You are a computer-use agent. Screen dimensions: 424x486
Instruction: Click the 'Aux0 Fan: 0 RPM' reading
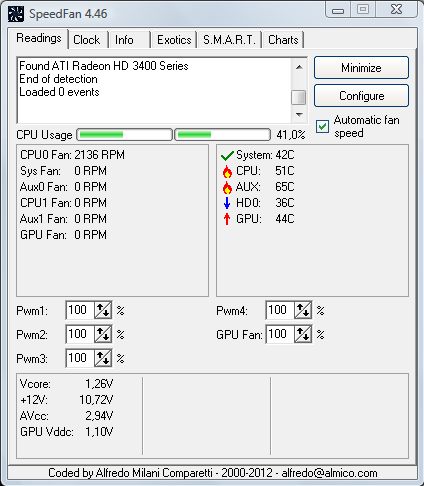coord(63,187)
